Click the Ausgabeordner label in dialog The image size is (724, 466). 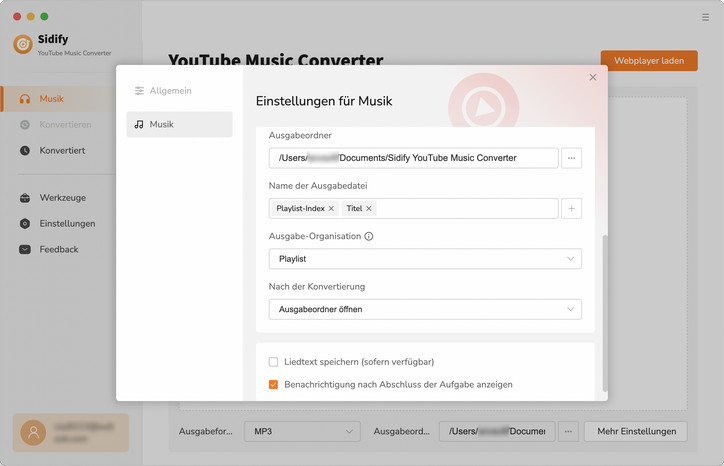pos(300,135)
